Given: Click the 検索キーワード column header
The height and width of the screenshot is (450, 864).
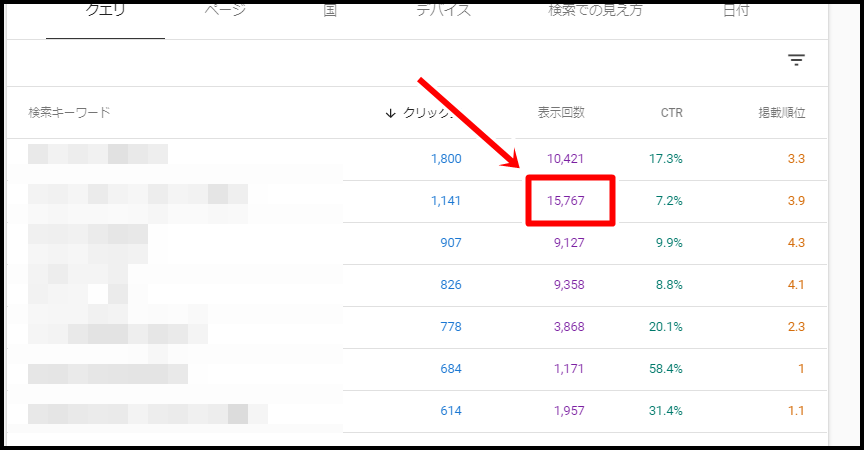Looking at the screenshot, I should click(x=69, y=113).
